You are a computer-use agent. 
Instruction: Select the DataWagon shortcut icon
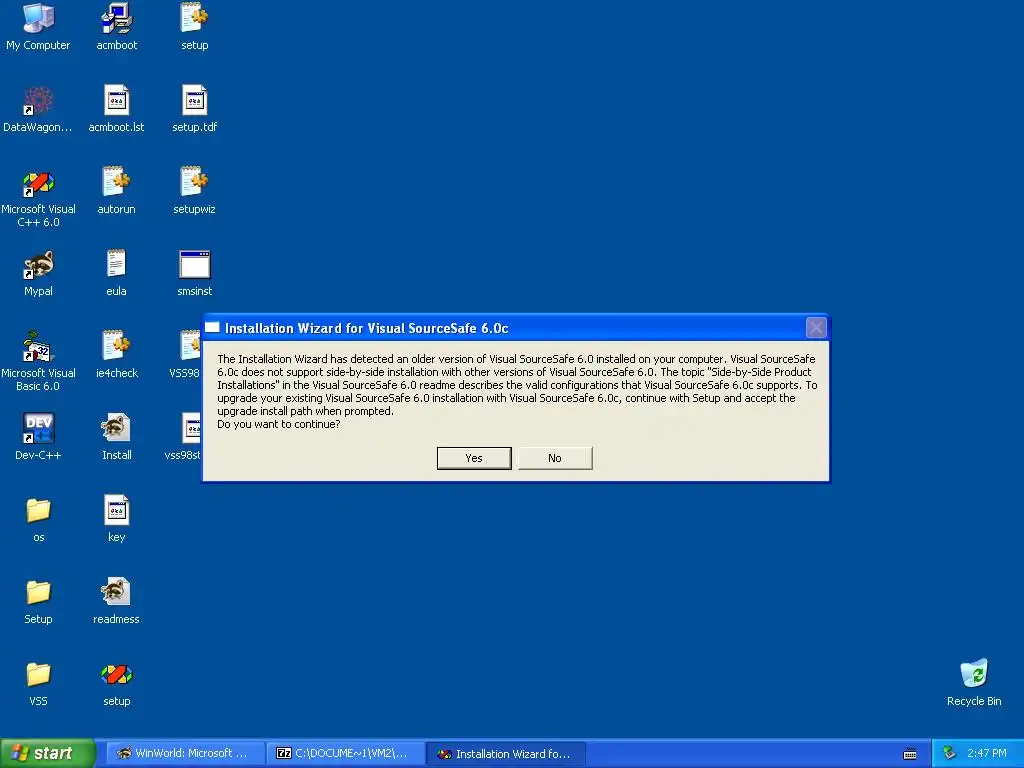[x=38, y=108]
